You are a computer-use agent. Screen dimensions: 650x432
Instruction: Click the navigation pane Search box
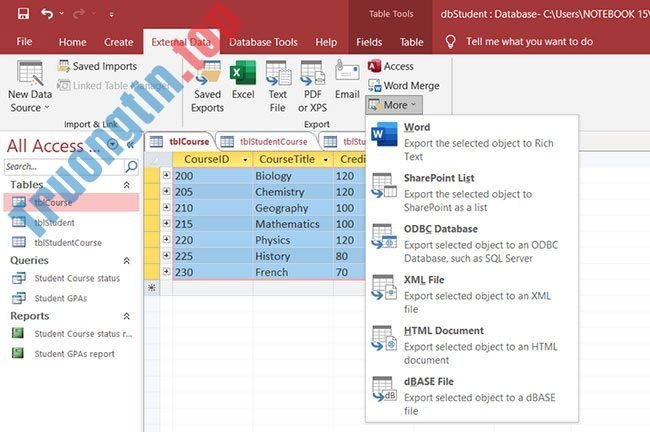click(64, 167)
